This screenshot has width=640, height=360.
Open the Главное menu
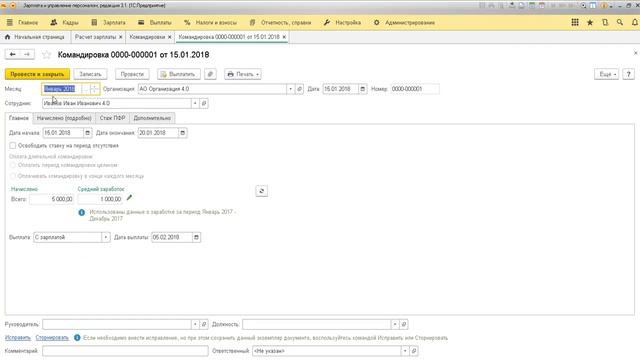click(x=23, y=22)
